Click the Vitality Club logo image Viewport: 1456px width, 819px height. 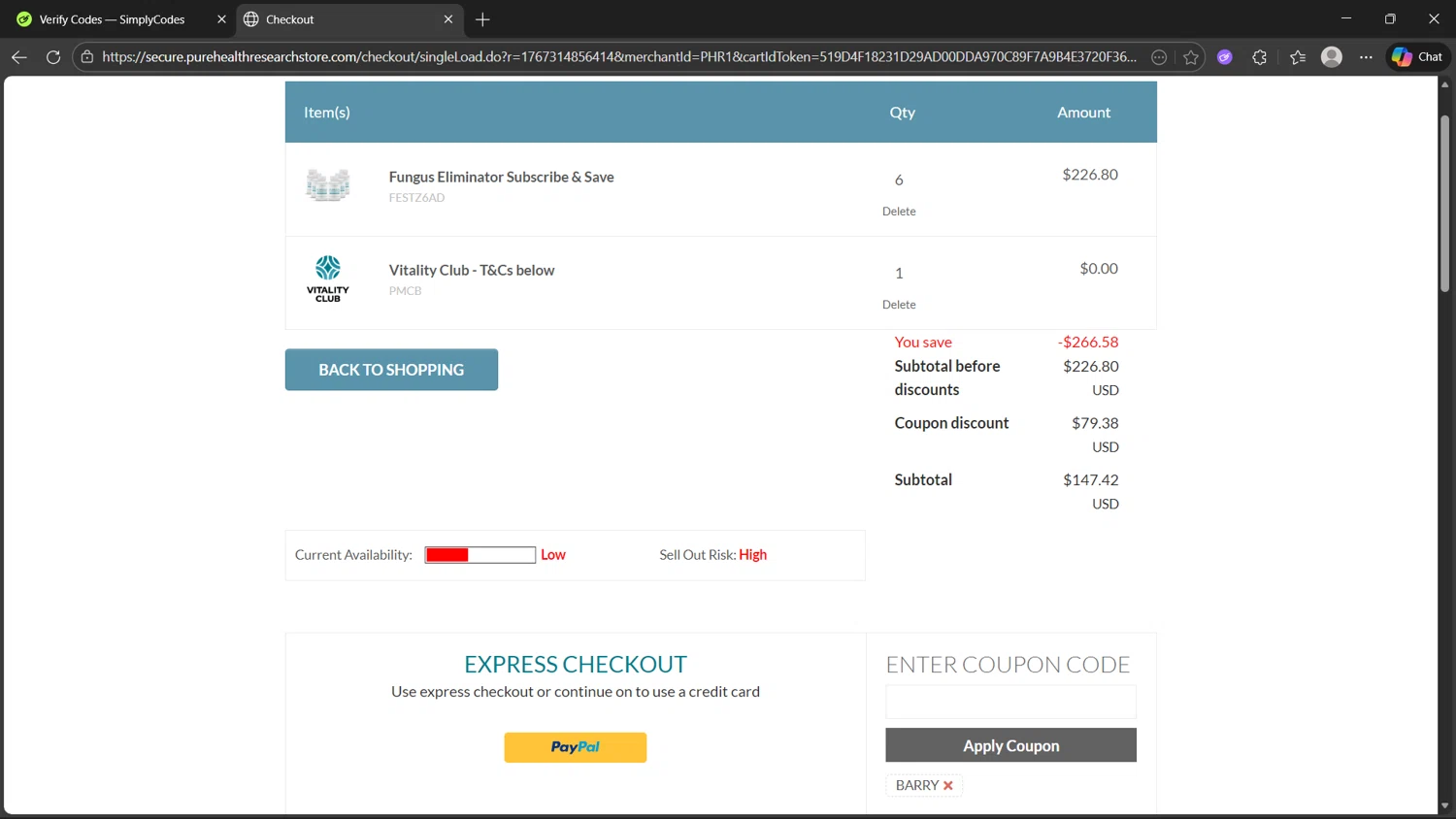328,278
